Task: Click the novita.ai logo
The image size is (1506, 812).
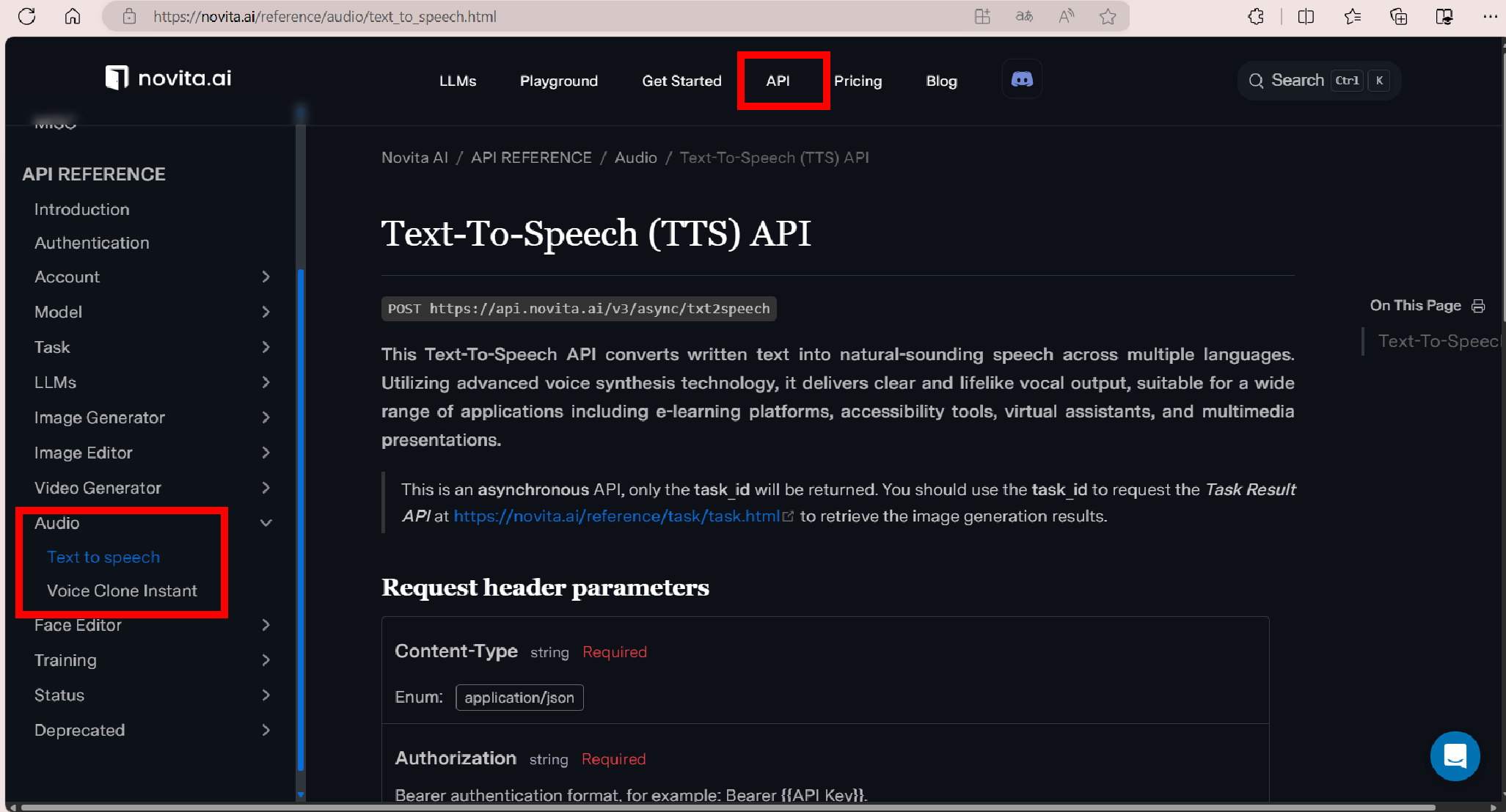Action: click(x=168, y=78)
